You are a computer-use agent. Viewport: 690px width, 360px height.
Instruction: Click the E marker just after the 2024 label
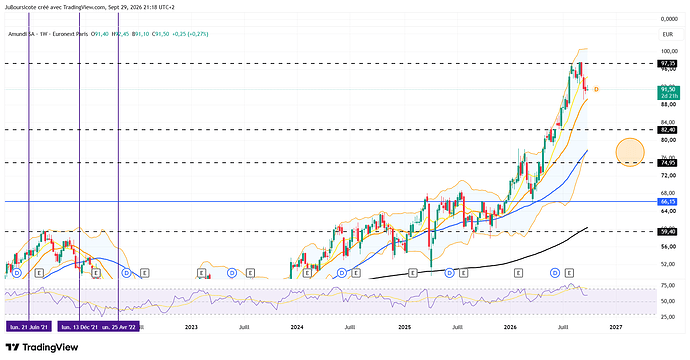pyautogui.click(x=308, y=273)
